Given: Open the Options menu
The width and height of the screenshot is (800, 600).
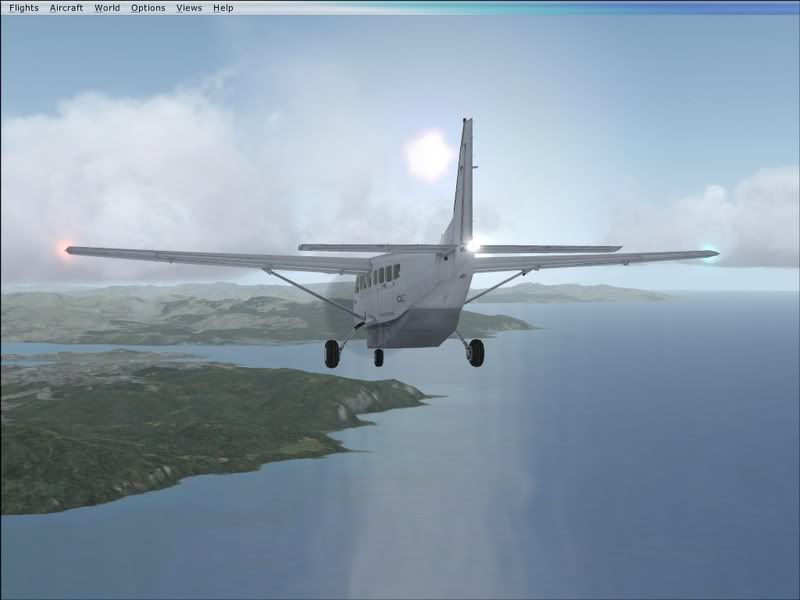Looking at the screenshot, I should click(148, 8).
